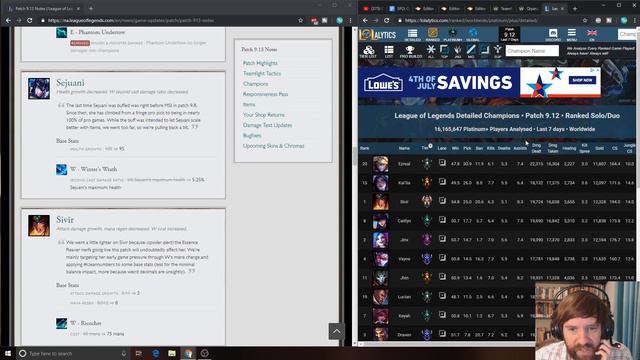640x360 pixels.
Task: Open the Platinum tier selector
Action: tap(453, 35)
